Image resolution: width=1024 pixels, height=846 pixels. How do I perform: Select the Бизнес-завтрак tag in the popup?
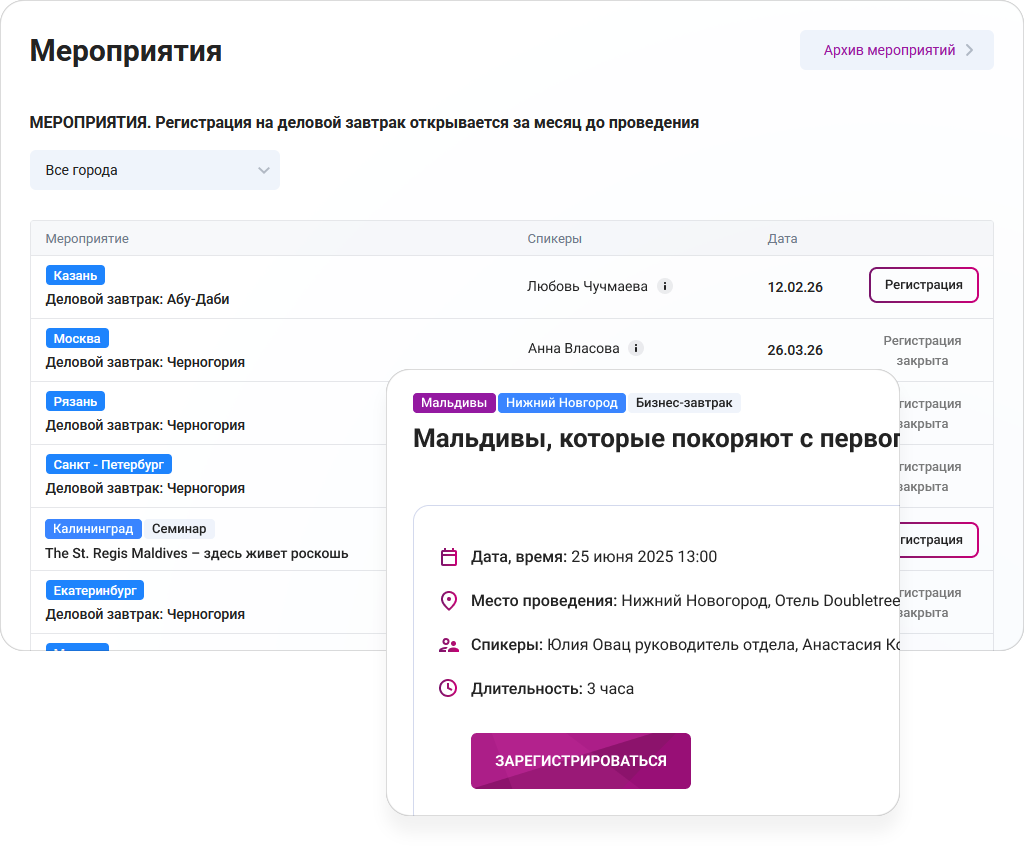pos(684,403)
